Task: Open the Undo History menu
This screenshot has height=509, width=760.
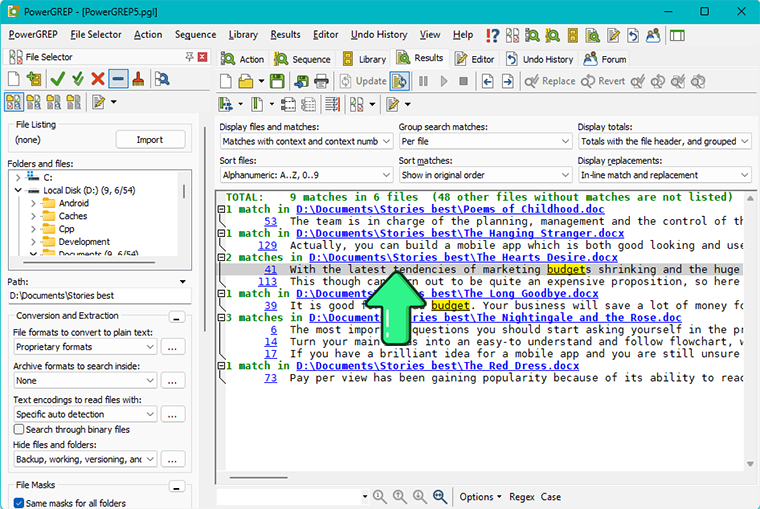Action: pyautogui.click(x=379, y=34)
